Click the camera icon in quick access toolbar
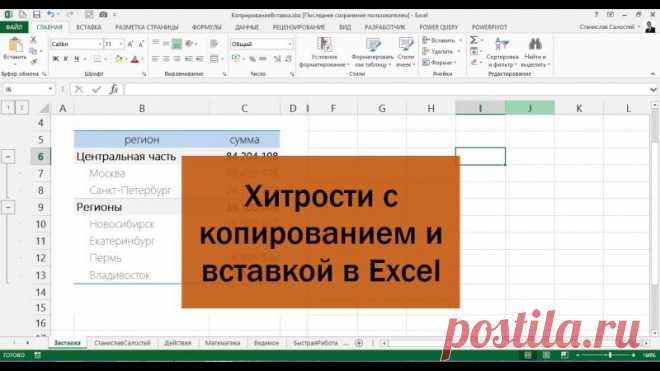 (103, 15)
